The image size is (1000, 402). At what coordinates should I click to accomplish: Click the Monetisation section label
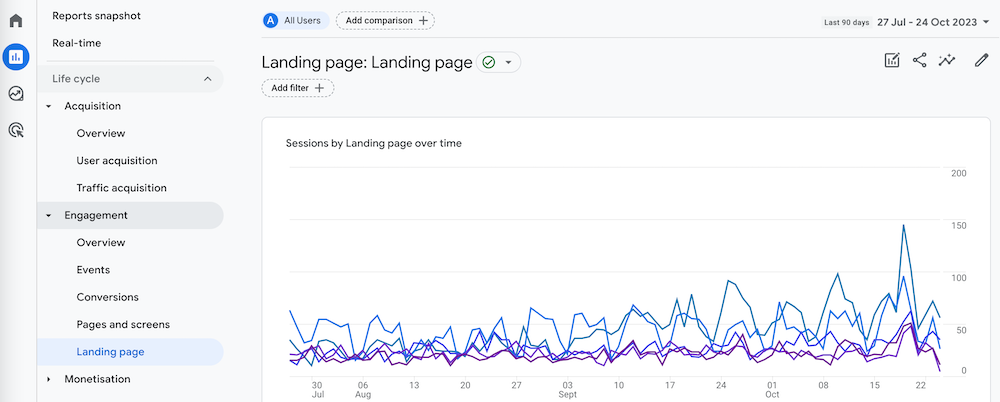[97, 379]
